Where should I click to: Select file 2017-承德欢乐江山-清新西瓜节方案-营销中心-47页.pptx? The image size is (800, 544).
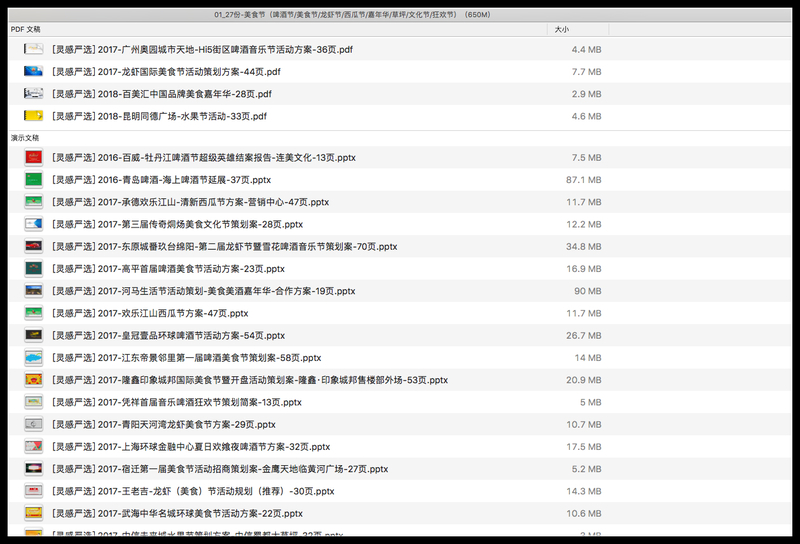(191, 202)
